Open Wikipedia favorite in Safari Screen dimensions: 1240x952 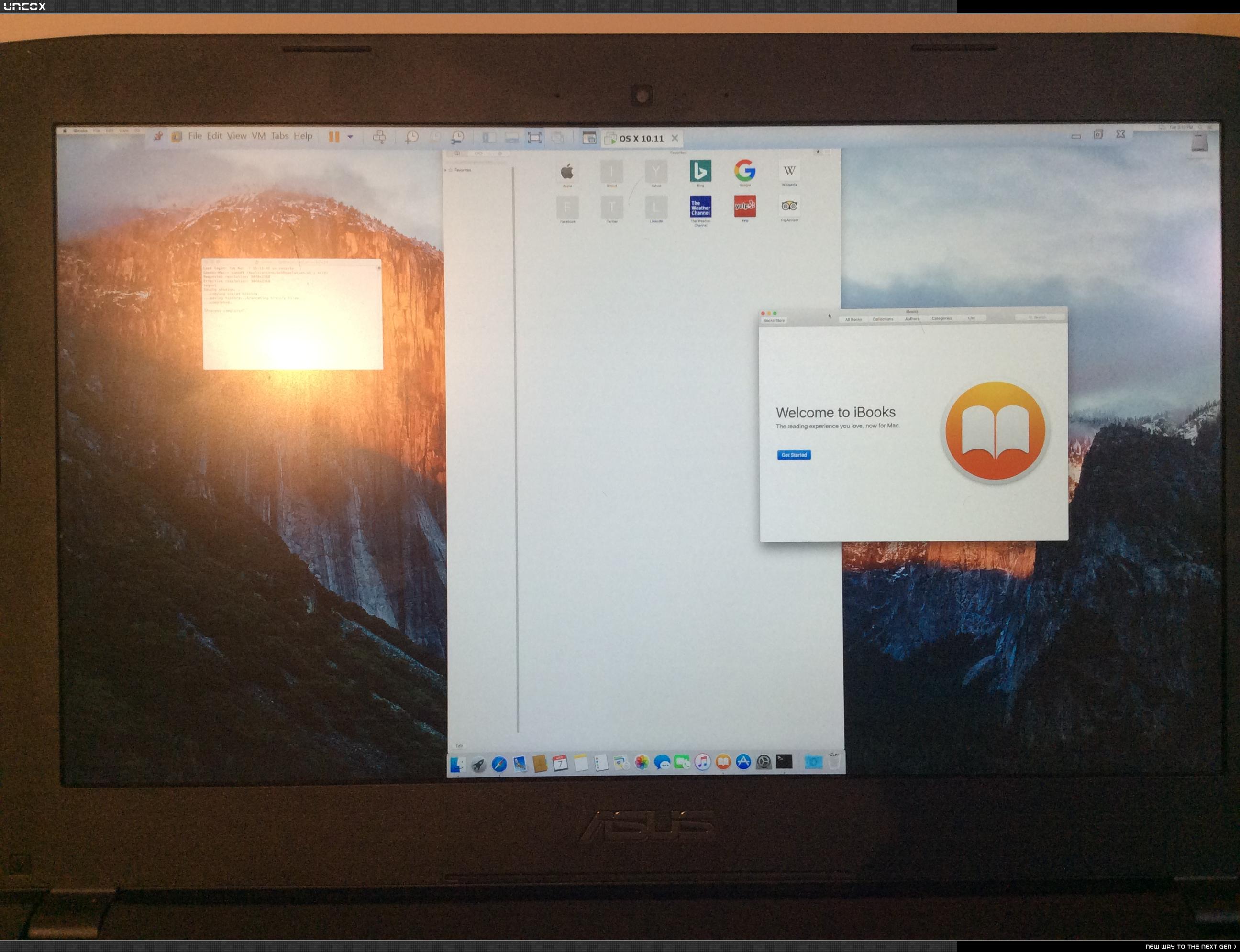point(789,172)
